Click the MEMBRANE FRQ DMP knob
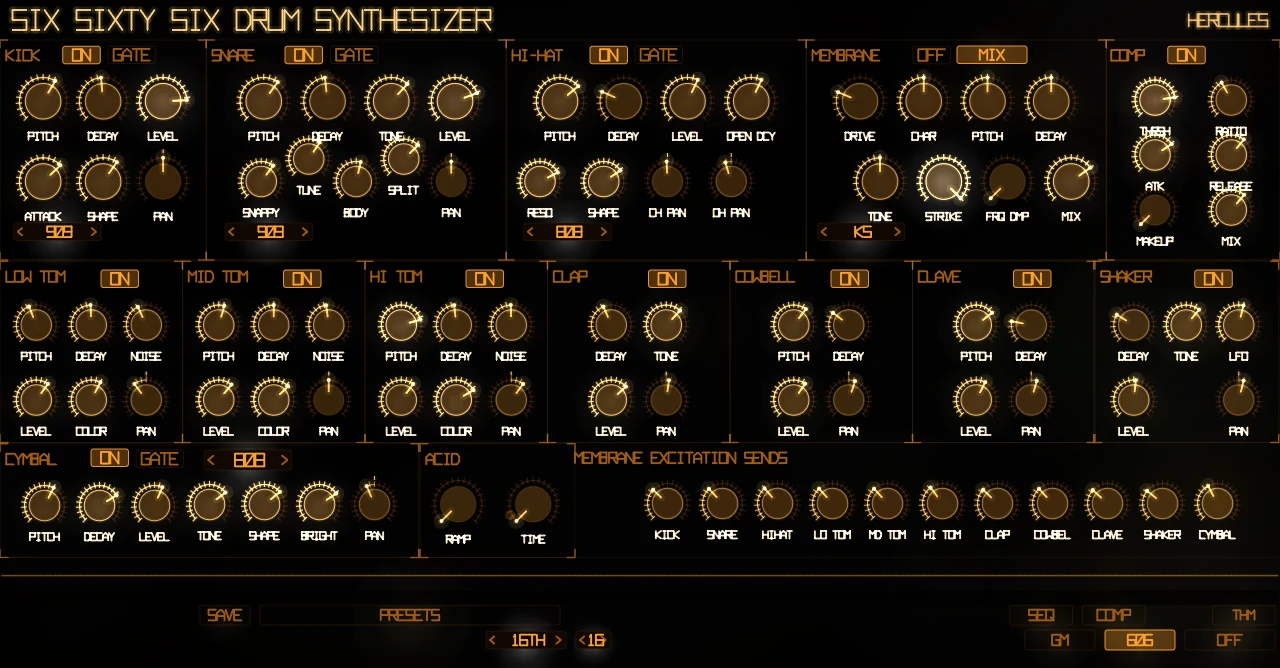The image size is (1280, 668). pos(1007,181)
